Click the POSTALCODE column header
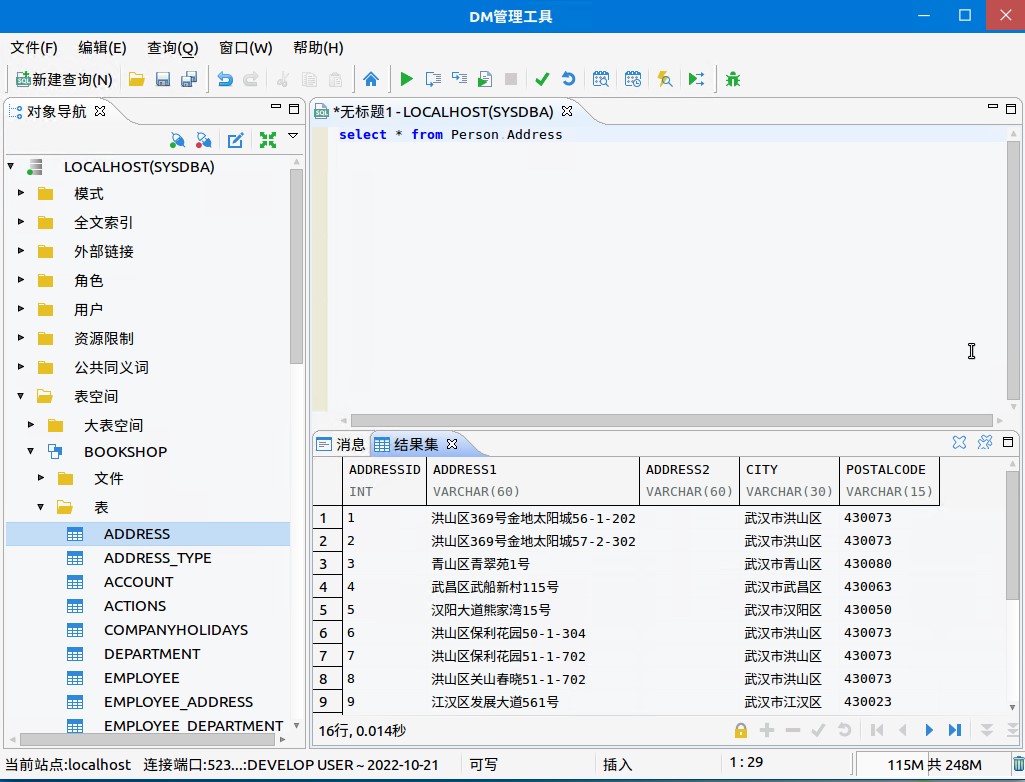 tap(889, 481)
